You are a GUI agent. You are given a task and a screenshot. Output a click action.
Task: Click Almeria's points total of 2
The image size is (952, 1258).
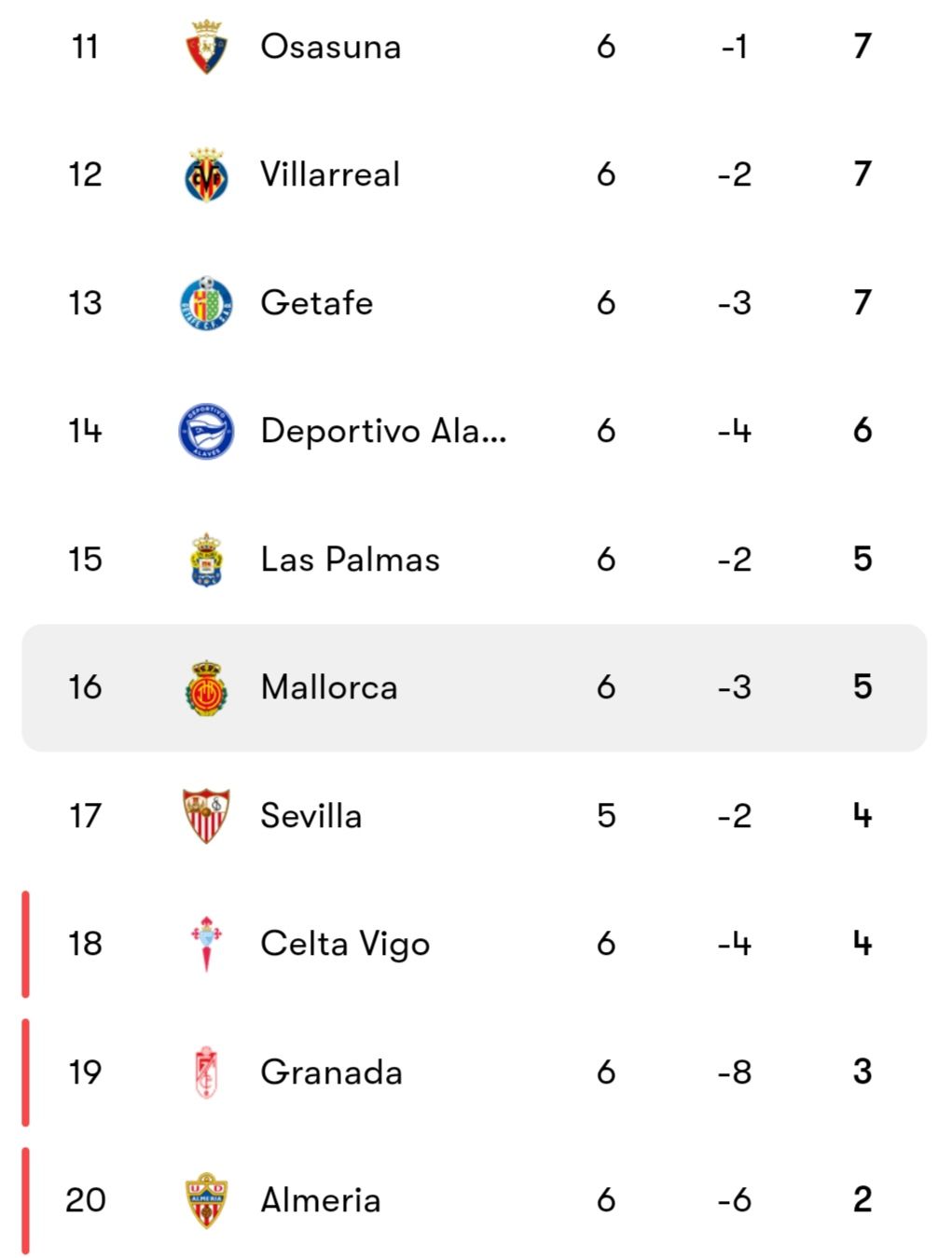coord(862,1200)
